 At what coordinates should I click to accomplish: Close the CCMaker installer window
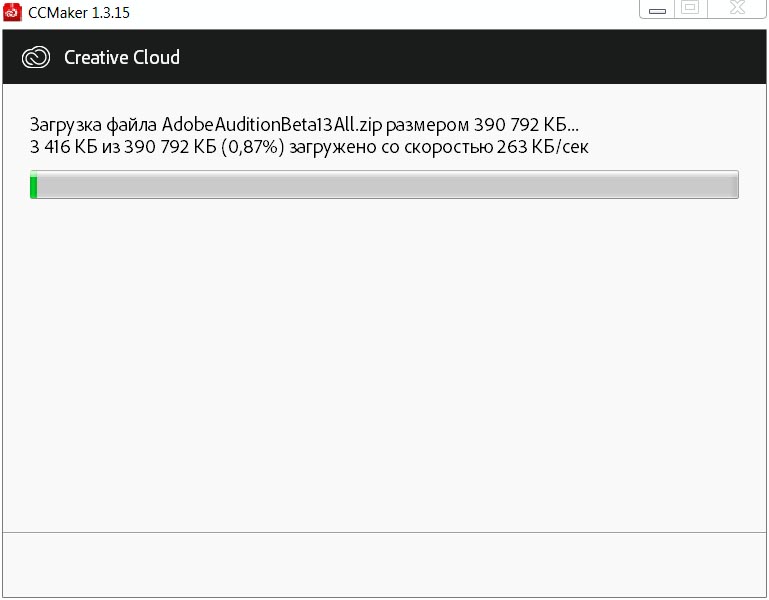pos(737,8)
